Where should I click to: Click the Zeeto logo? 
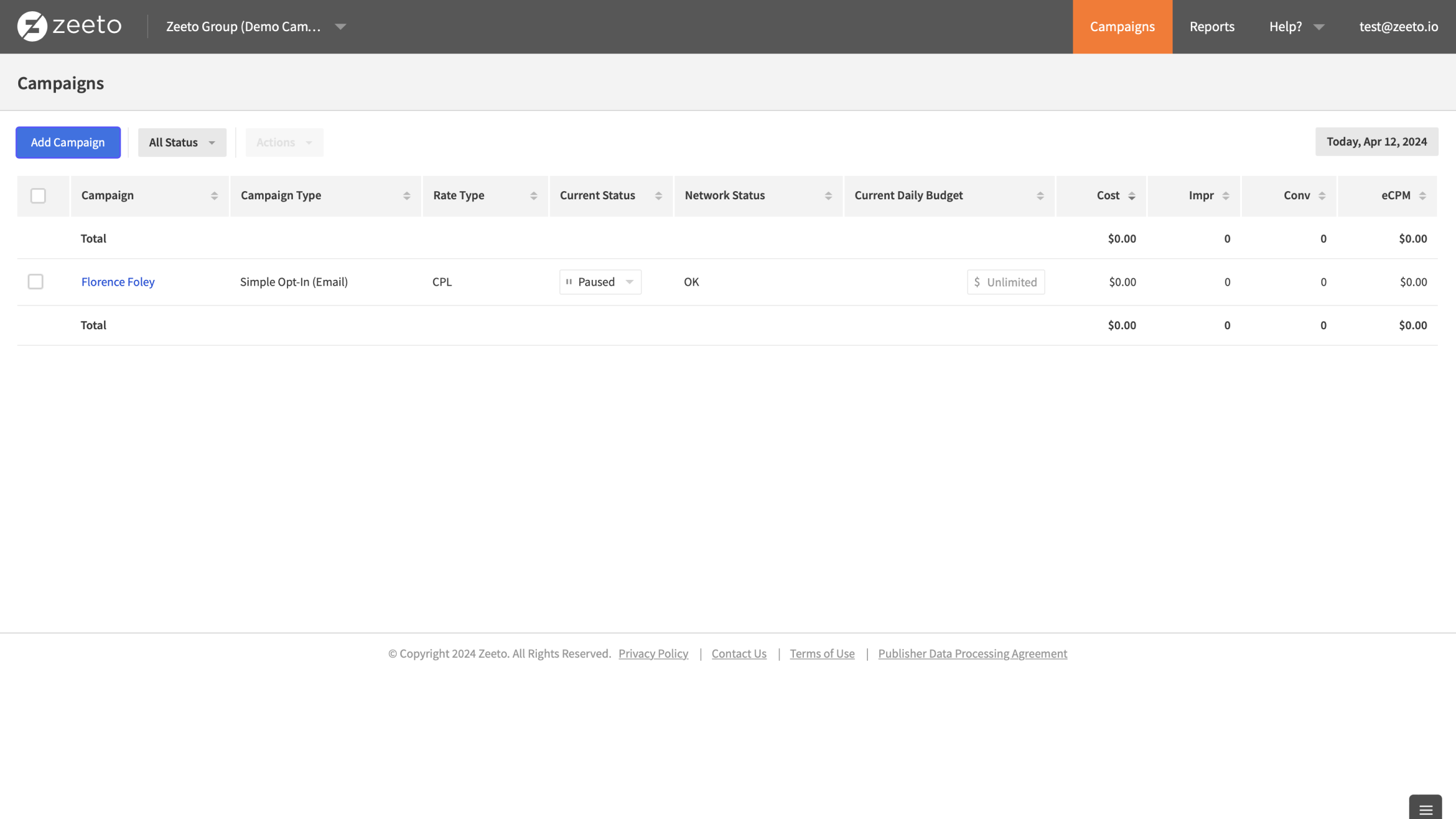coord(69,26)
